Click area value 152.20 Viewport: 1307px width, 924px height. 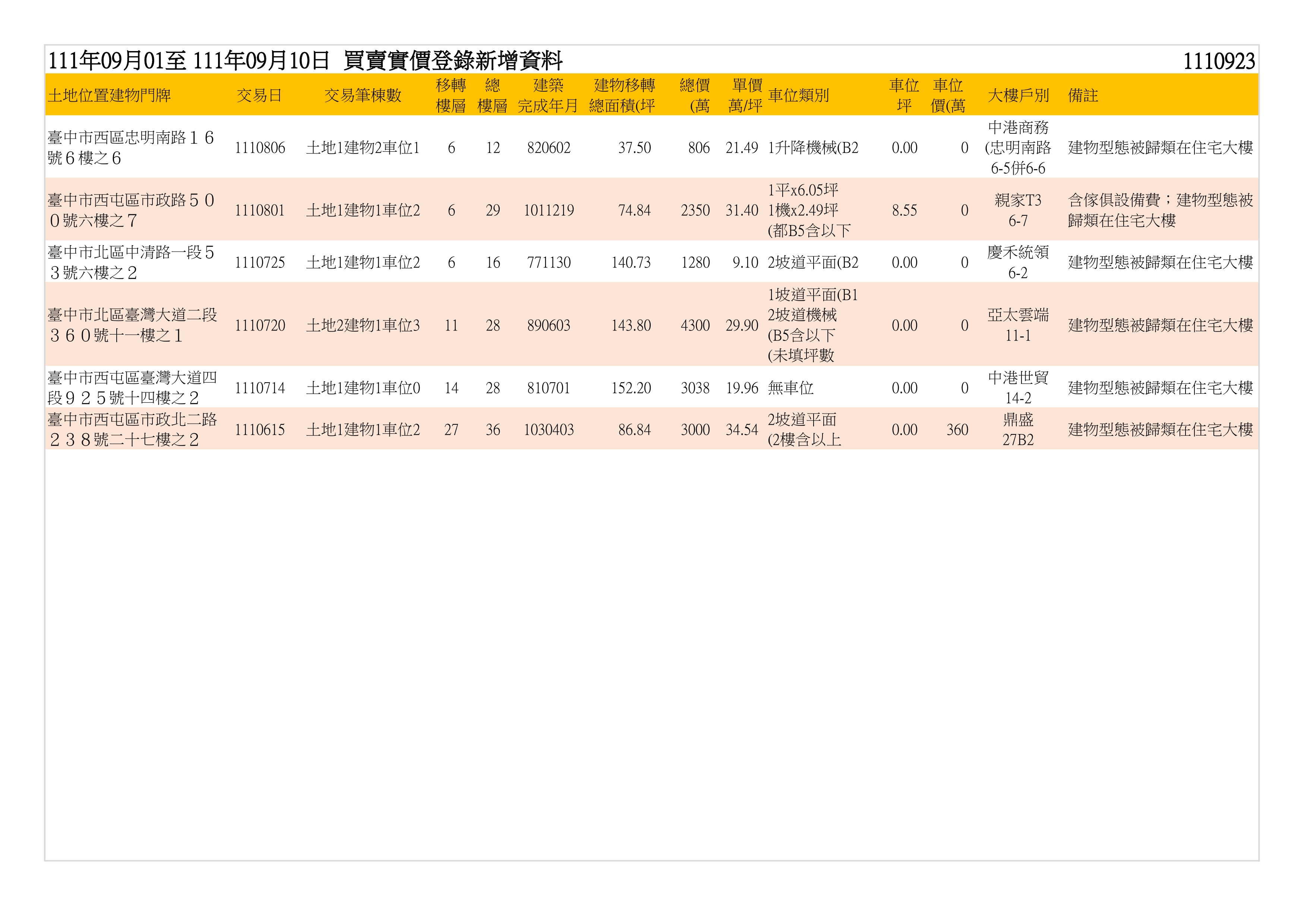pos(631,388)
